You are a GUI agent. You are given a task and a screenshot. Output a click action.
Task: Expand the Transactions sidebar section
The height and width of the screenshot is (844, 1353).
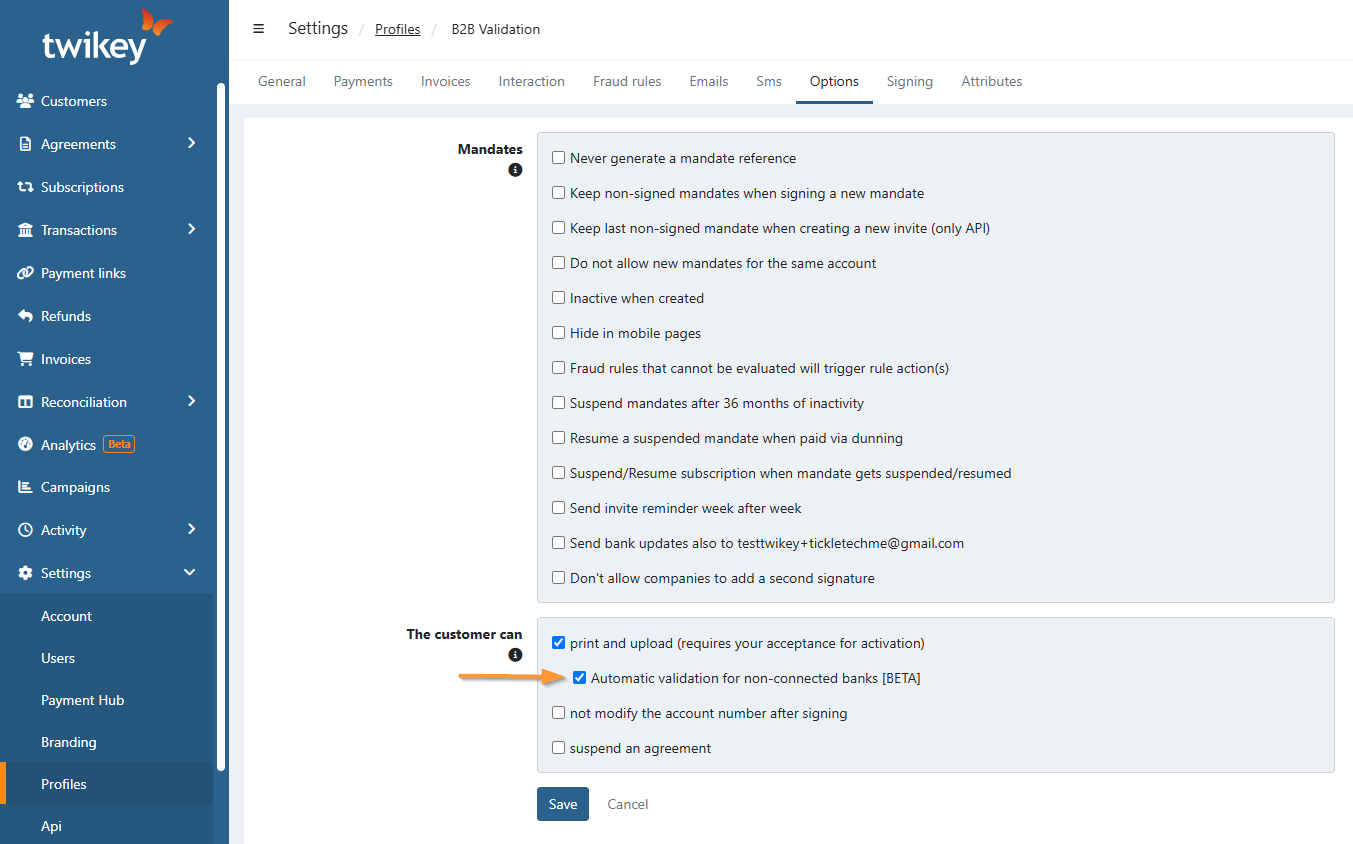click(x=191, y=230)
